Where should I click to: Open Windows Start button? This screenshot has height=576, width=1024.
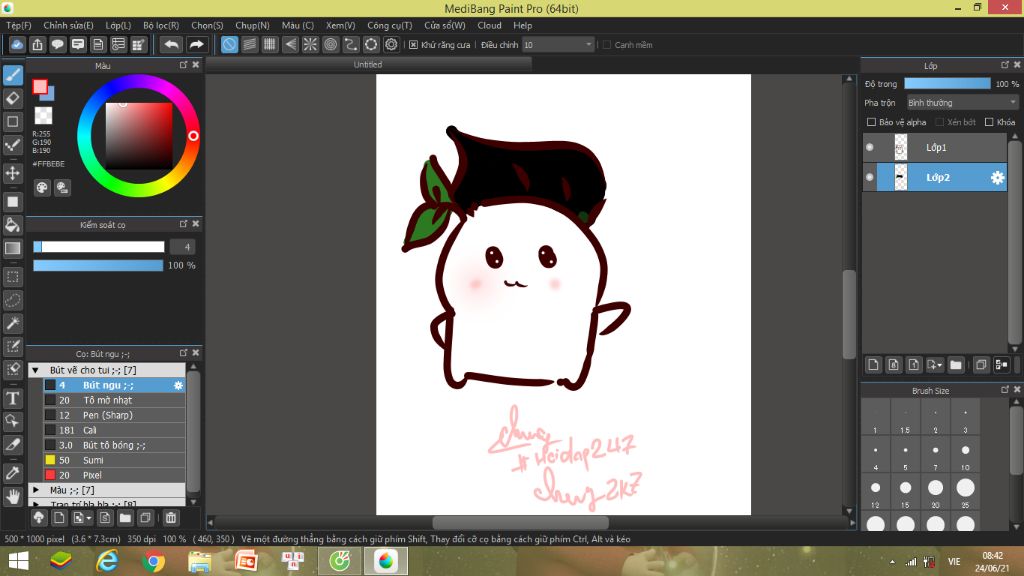[x=18, y=561]
